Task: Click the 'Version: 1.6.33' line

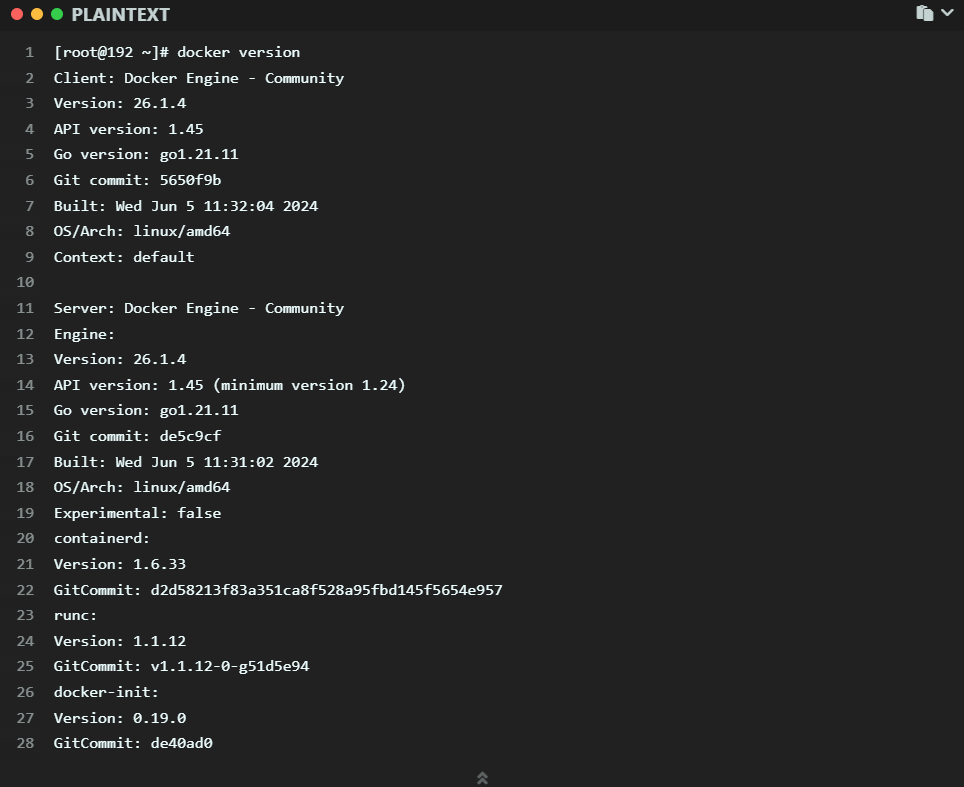Action: pyautogui.click(x=119, y=564)
